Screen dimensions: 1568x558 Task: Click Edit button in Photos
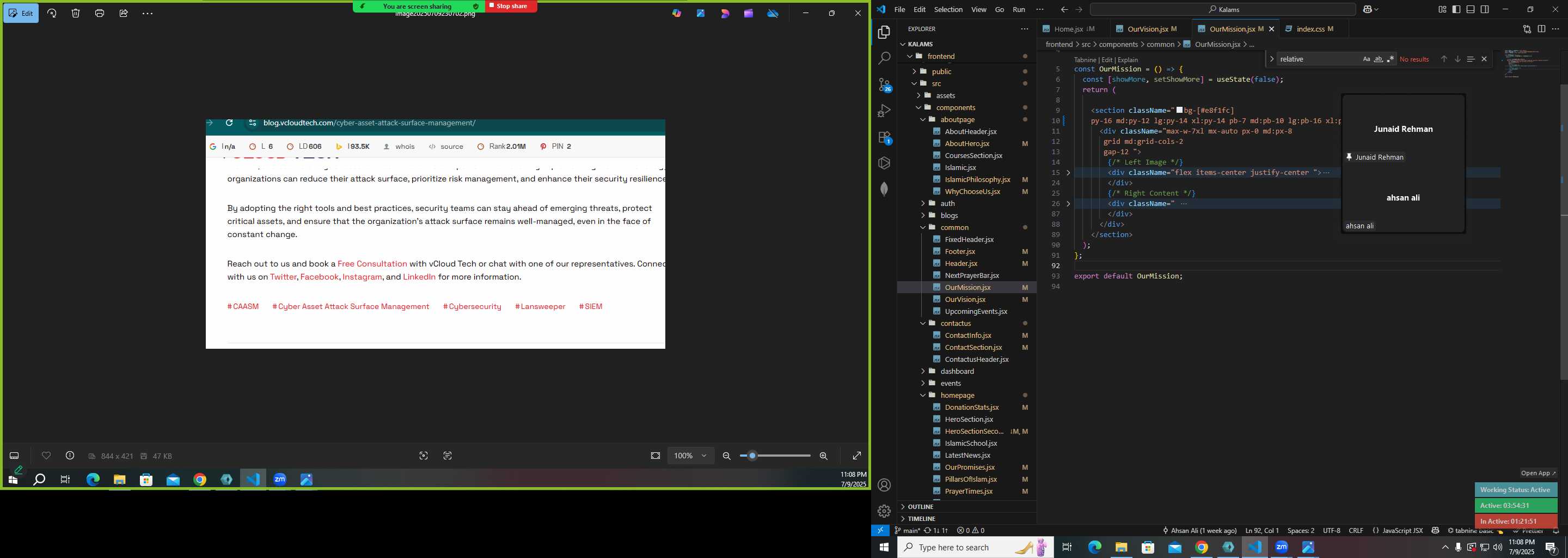pos(21,14)
